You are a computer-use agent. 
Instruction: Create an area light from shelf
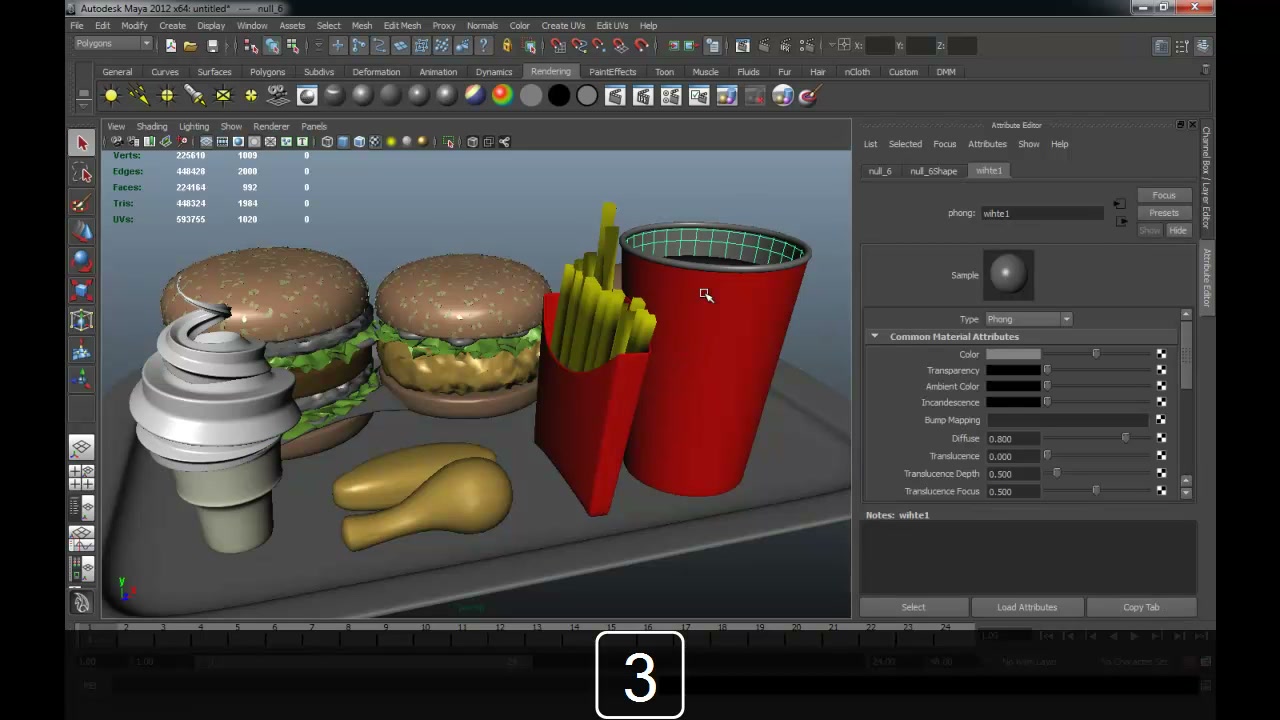[x=223, y=96]
